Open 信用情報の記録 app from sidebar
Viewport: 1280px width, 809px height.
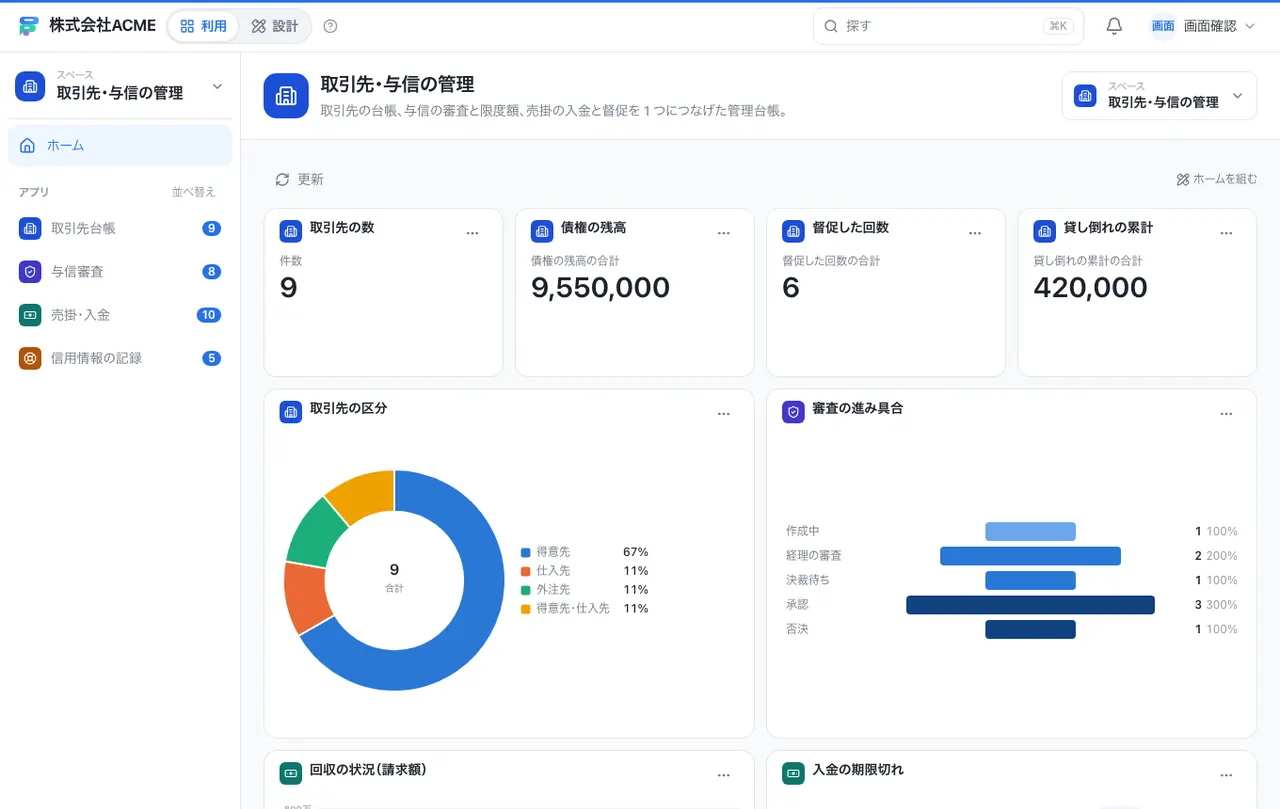[120, 358]
